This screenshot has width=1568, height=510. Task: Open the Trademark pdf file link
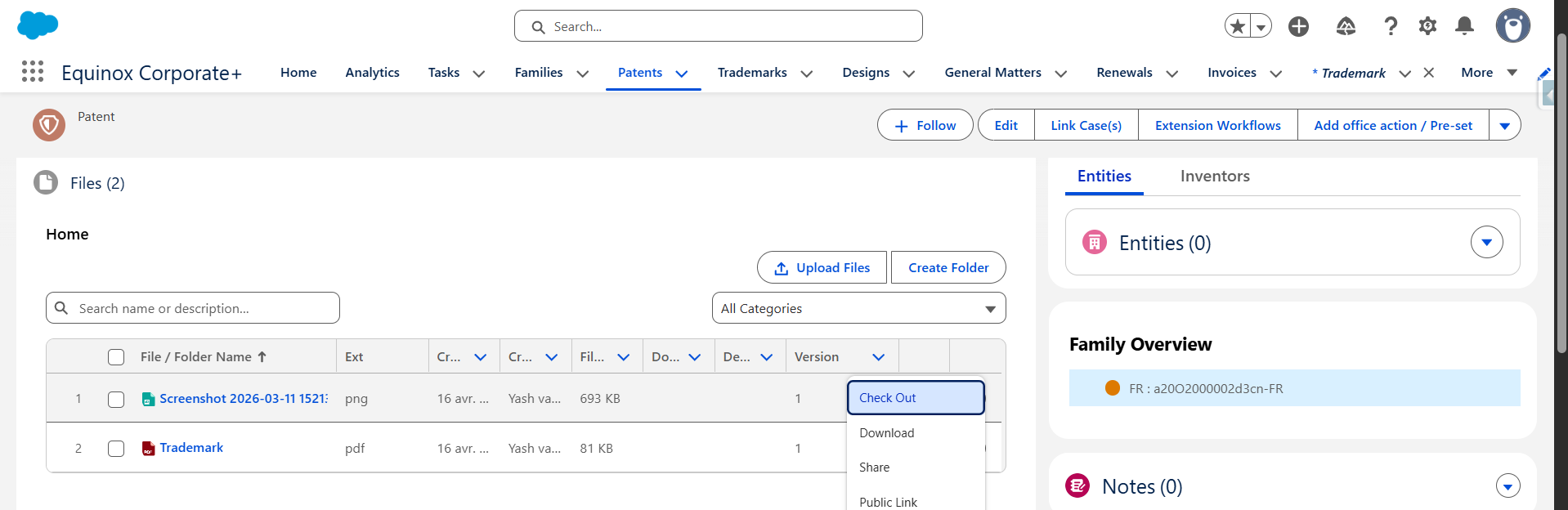(191, 448)
